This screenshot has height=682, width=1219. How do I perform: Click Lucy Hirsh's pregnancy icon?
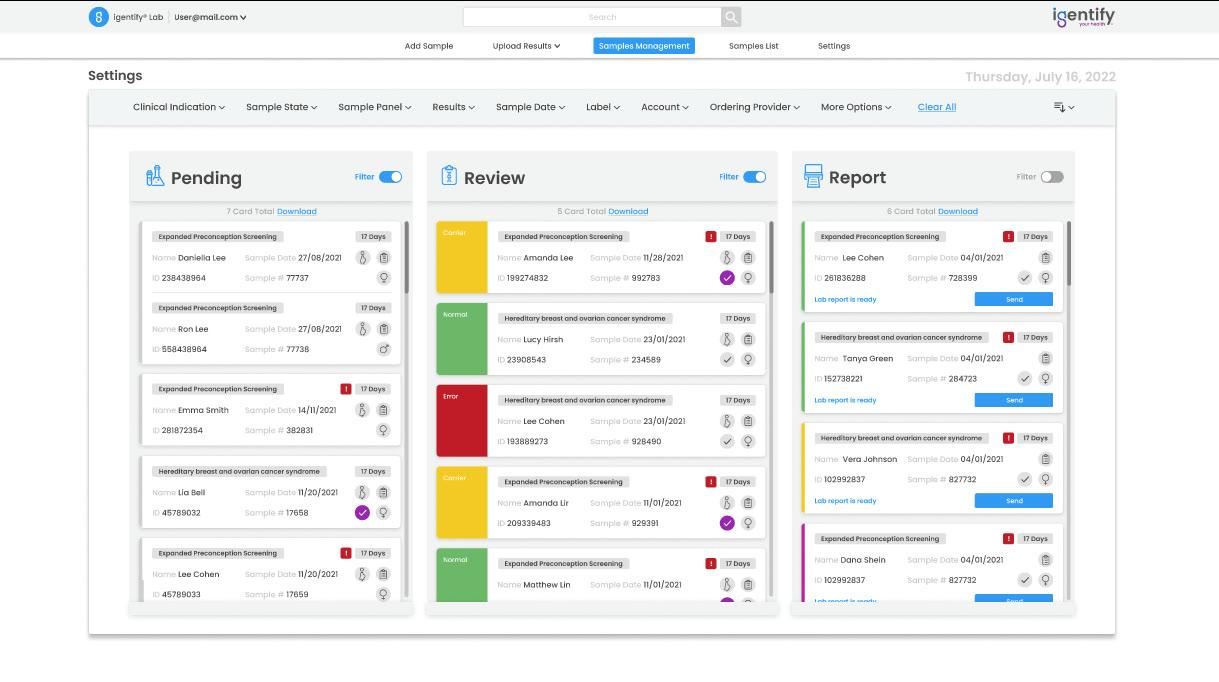tap(727, 339)
